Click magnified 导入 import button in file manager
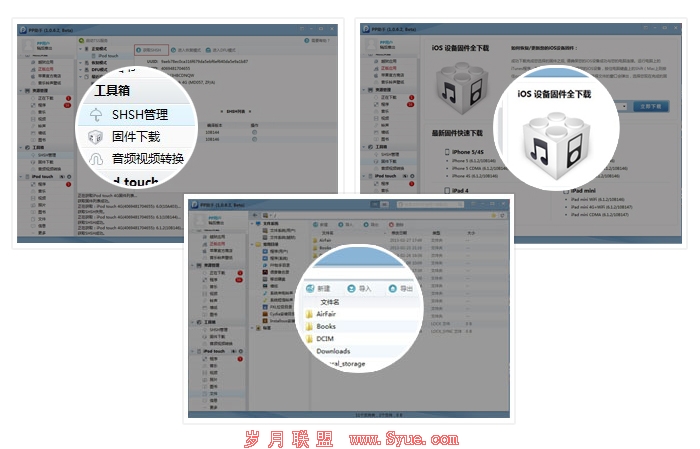Image resolution: width=700 pixels, height=449 pixels. point(360,289)
